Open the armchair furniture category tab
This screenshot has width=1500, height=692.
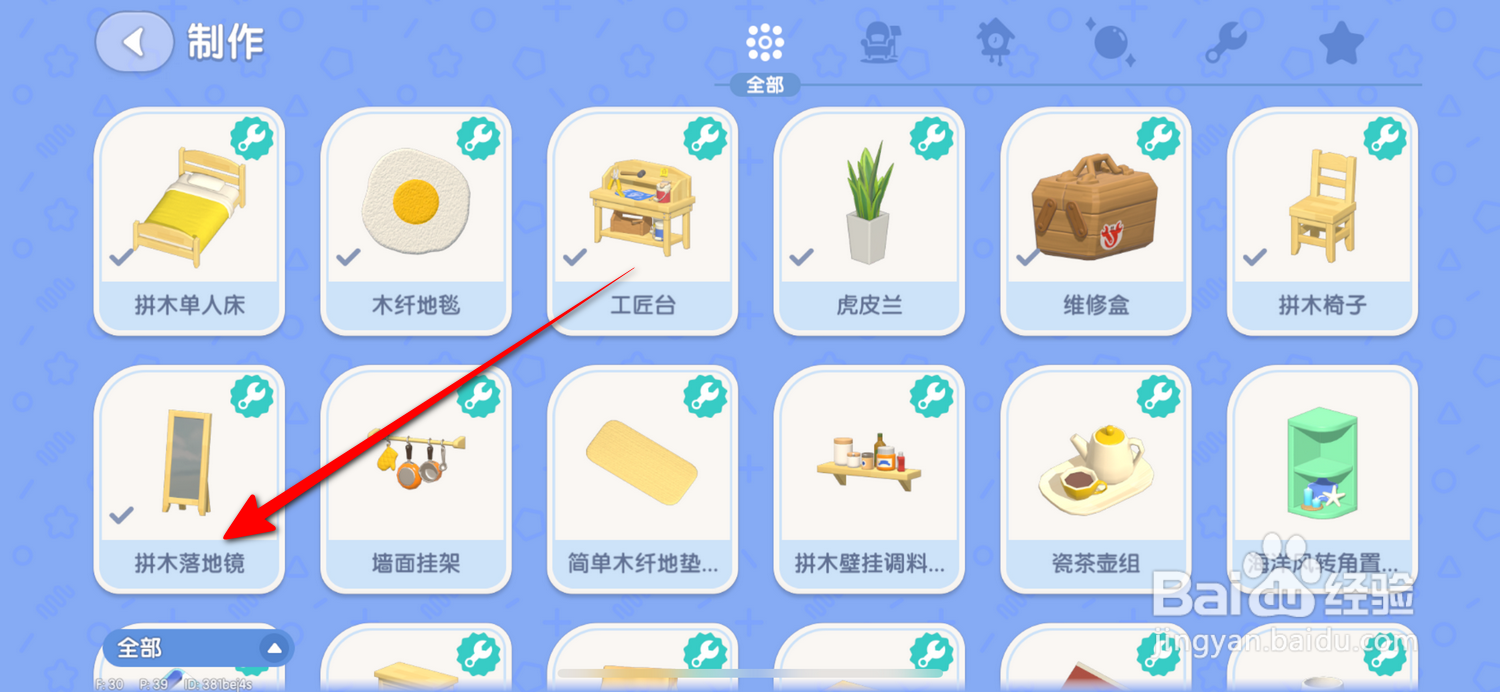(x=881, y=43)
